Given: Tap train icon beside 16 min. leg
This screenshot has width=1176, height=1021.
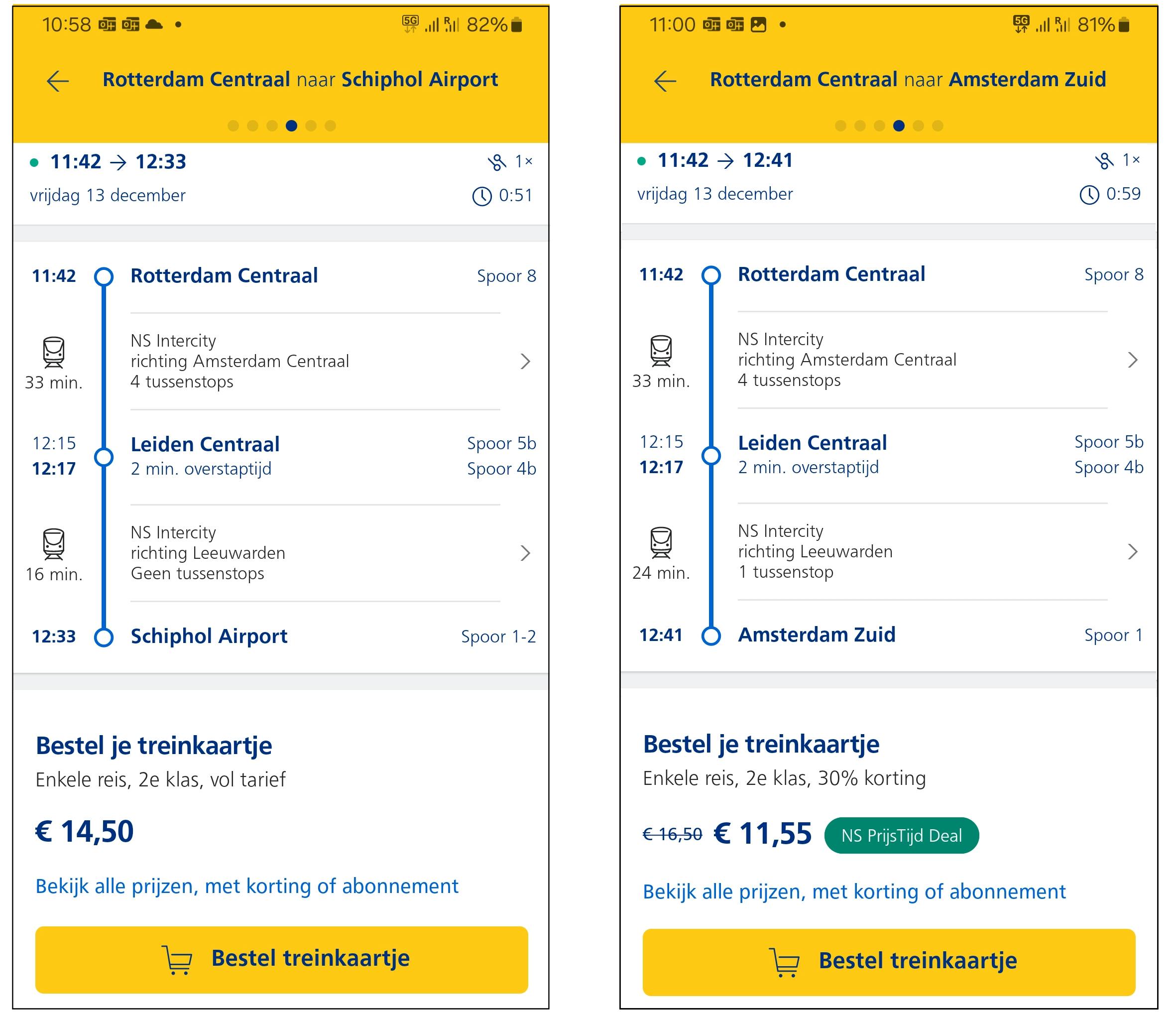Looking at the screenshot, I should click(x=54, y=543).
